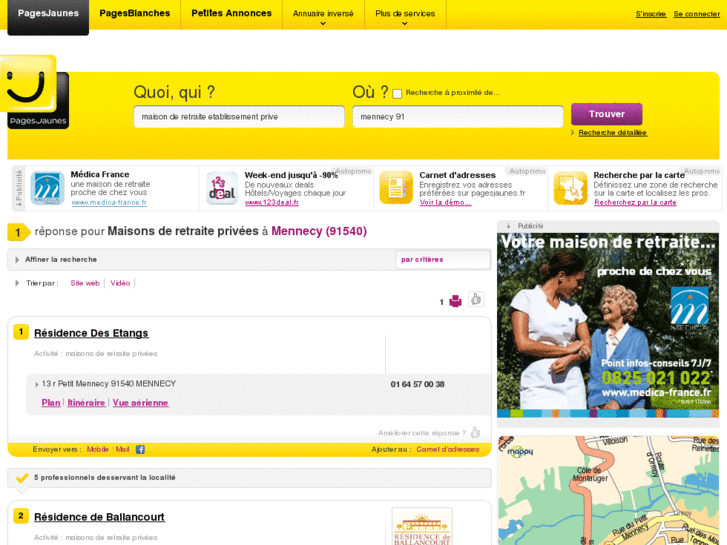727x545 pixels.
Task: Open Résidence de Ballancourt listing
Action: 99,517
